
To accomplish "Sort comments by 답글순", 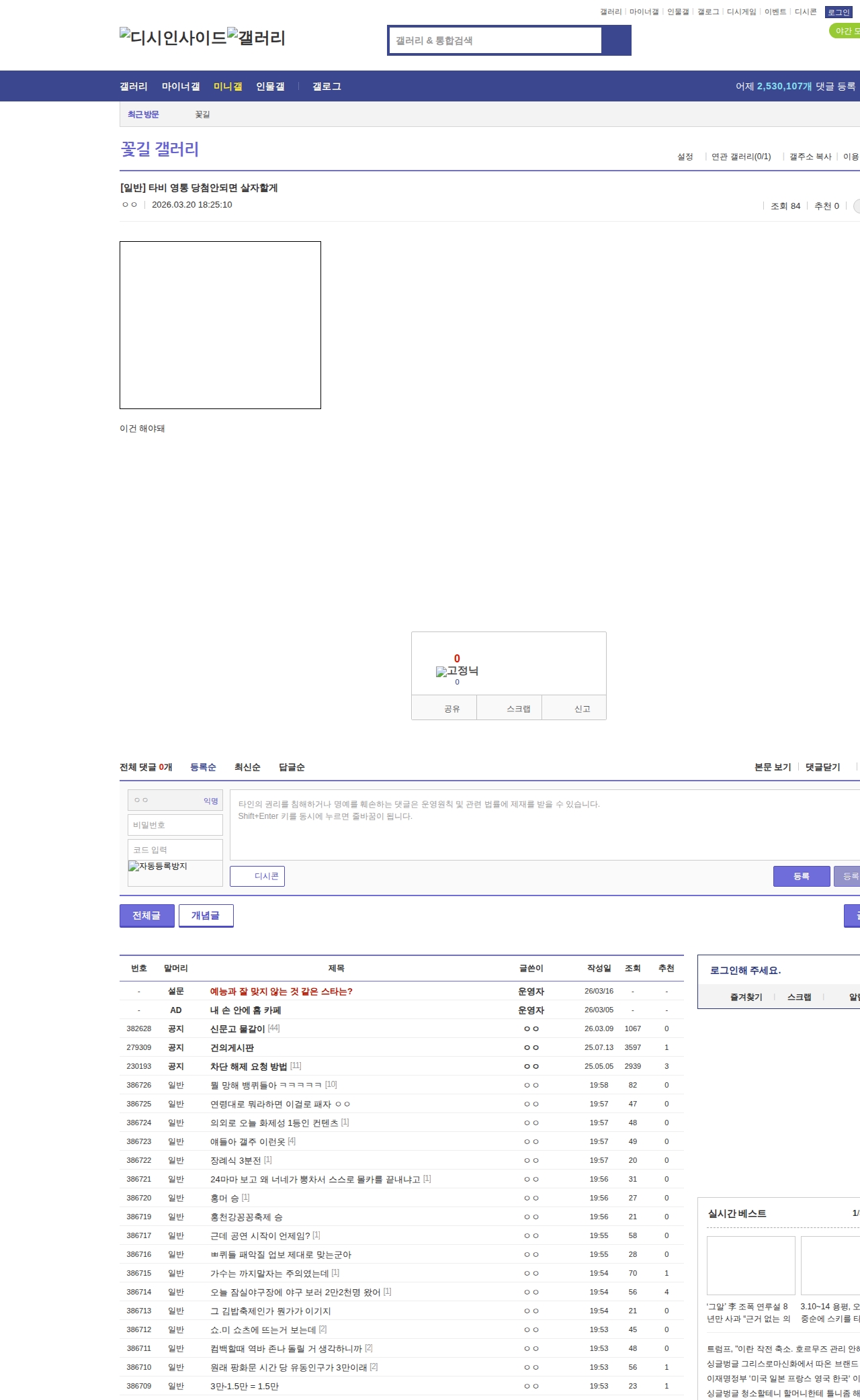I will 292,767.
